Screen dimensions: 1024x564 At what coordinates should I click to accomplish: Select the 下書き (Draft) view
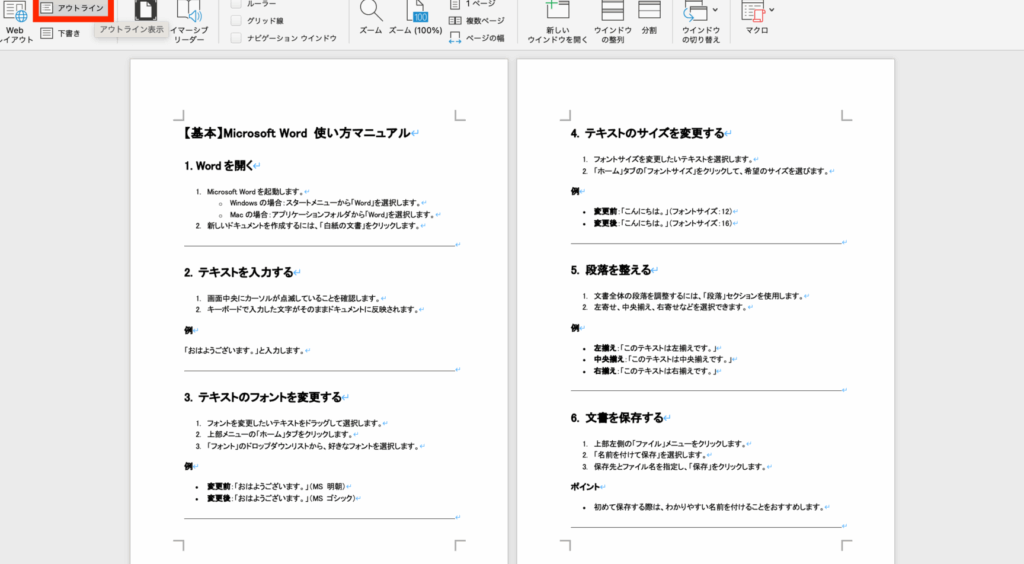coord(60,33)
